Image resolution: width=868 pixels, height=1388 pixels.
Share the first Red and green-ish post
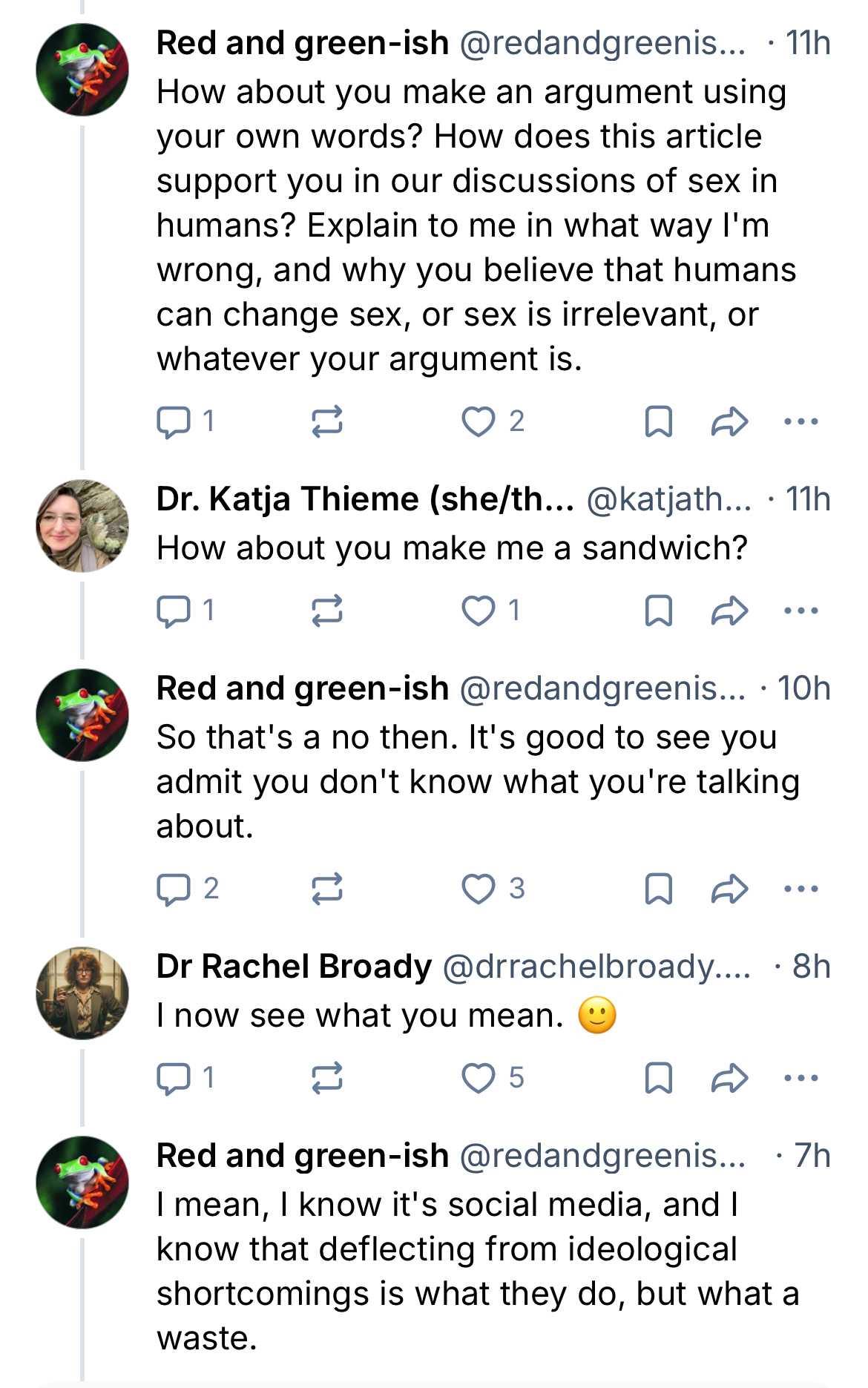729,422
